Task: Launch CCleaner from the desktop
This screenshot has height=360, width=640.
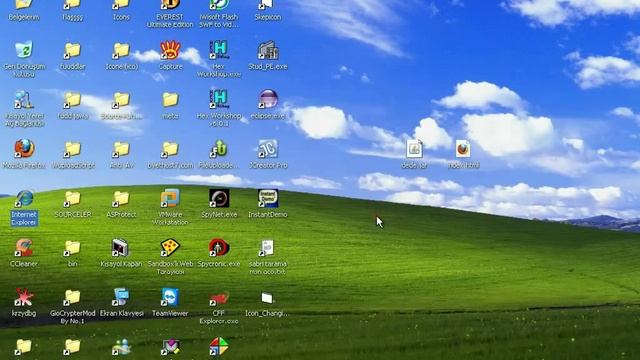Action: [24, 248]
